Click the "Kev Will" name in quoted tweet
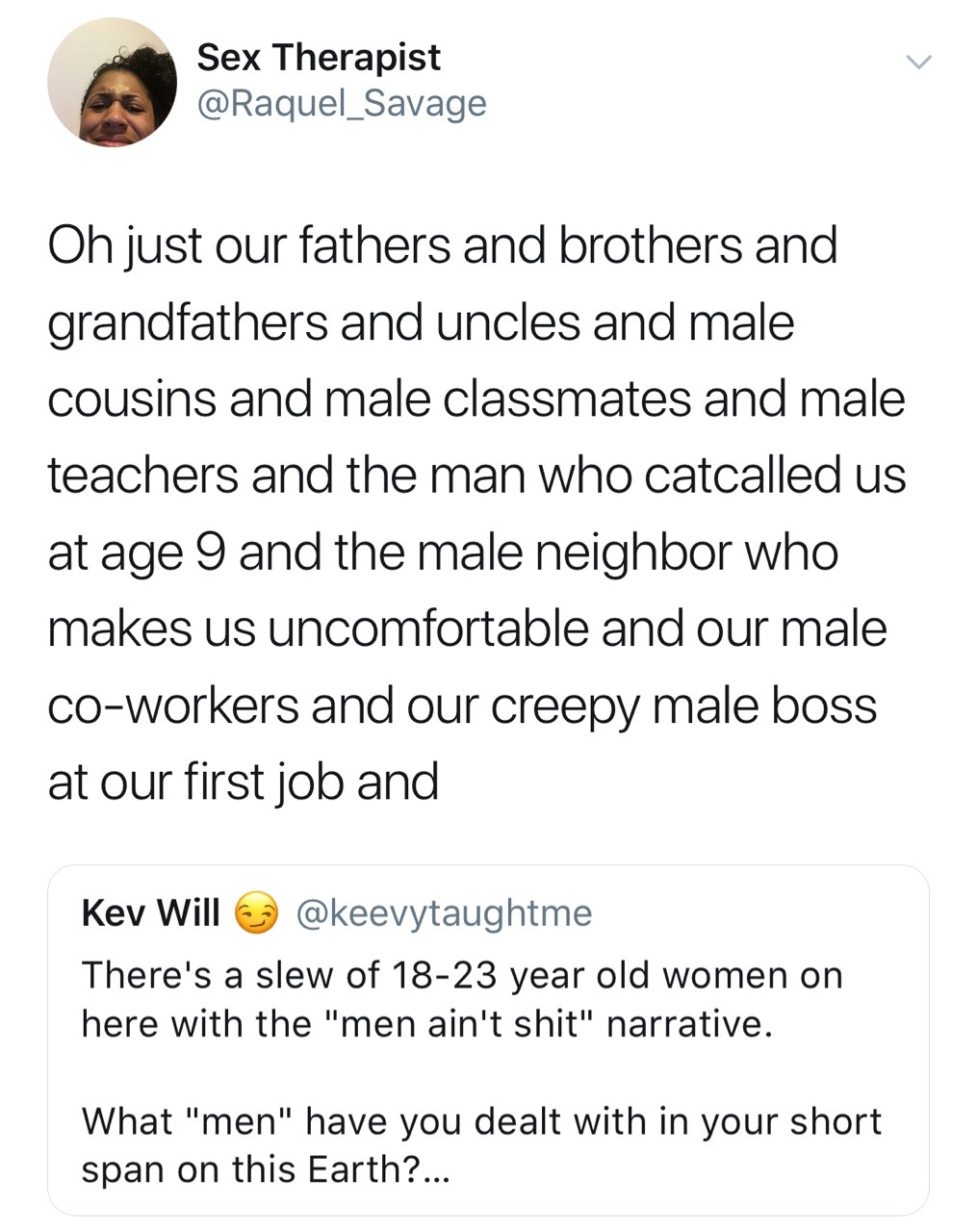Screen dimensions: 977x1232 pos(151,912)
